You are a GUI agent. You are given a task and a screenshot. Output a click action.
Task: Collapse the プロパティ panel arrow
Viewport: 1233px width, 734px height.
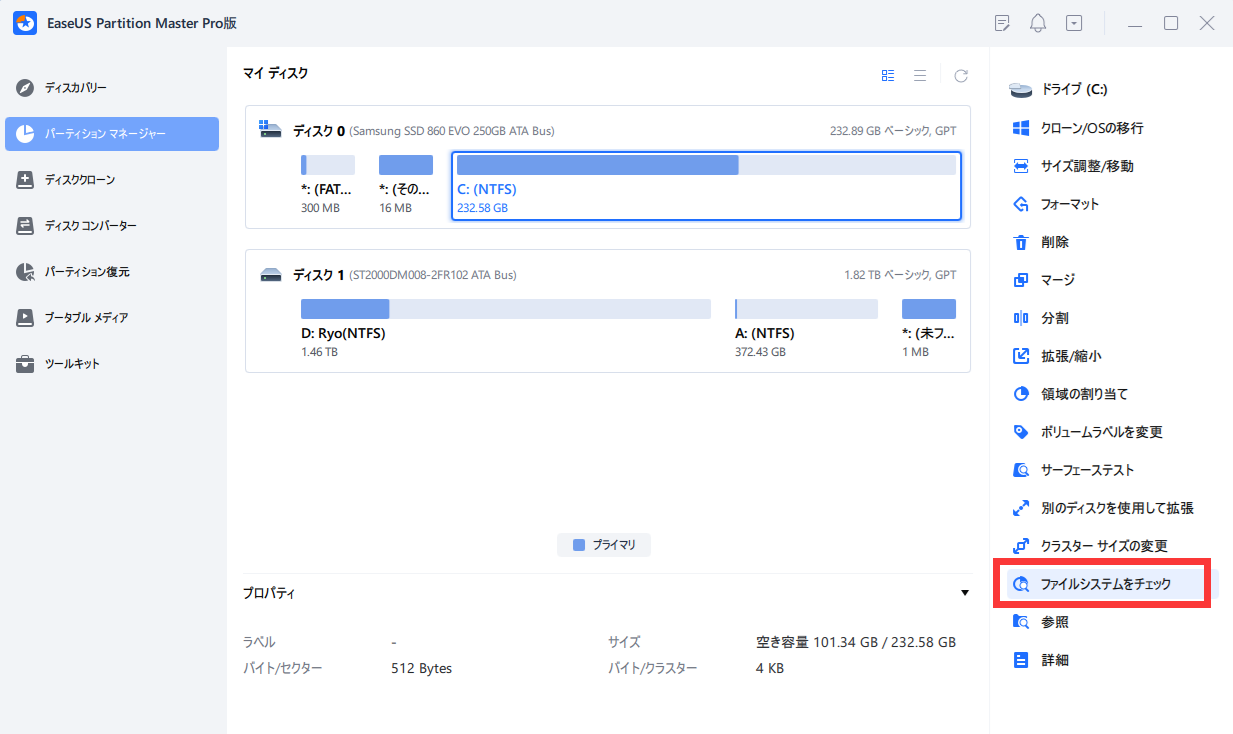(965, 593)
